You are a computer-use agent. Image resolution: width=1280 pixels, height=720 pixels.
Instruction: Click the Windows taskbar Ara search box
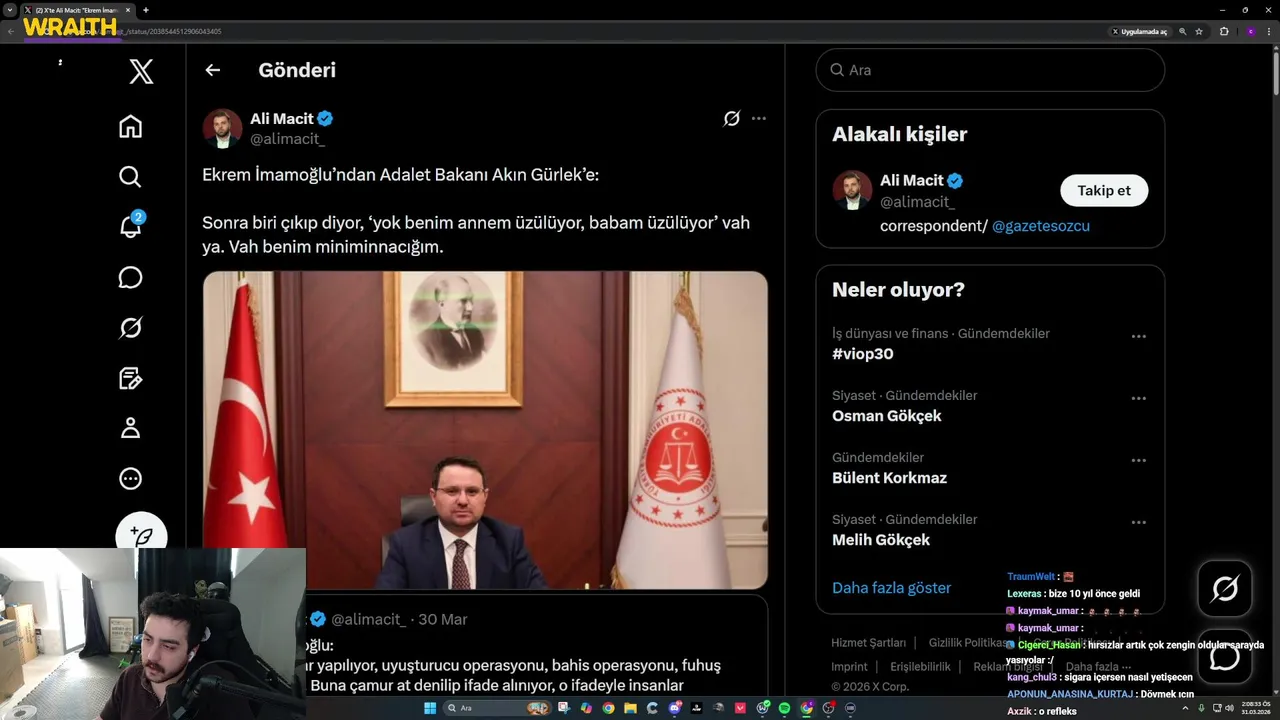click(x=497, y=708)
